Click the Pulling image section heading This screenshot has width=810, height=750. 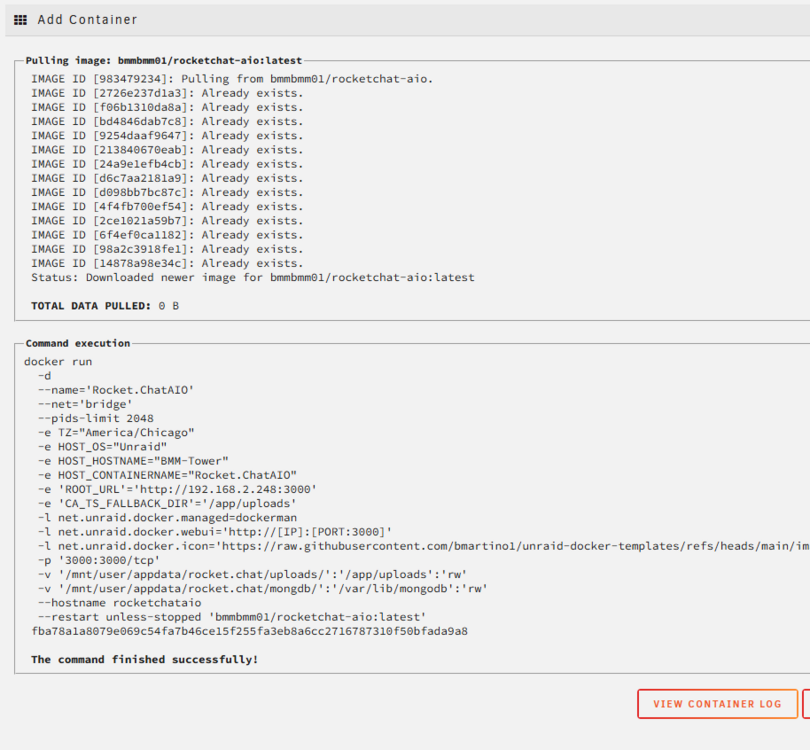point(164,60)
